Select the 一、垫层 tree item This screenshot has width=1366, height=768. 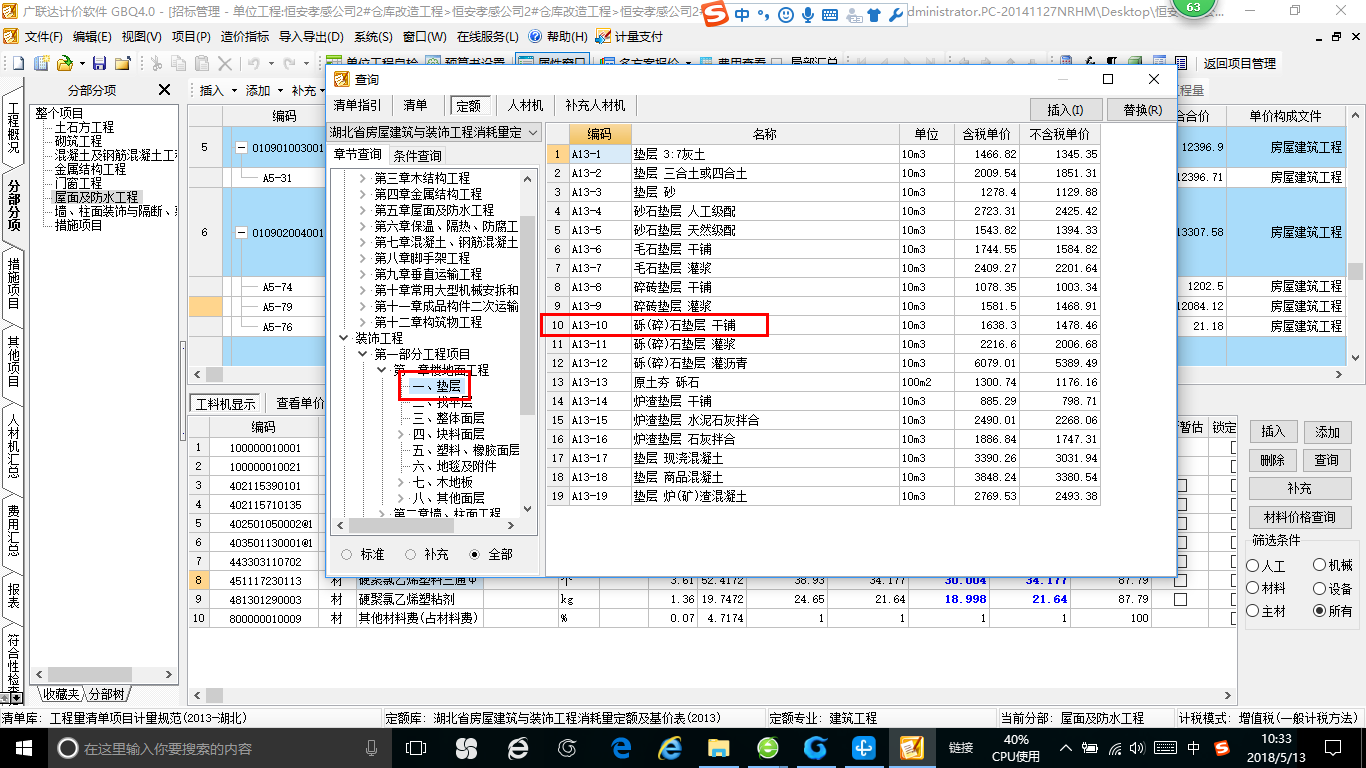click(x=437, y=386)
